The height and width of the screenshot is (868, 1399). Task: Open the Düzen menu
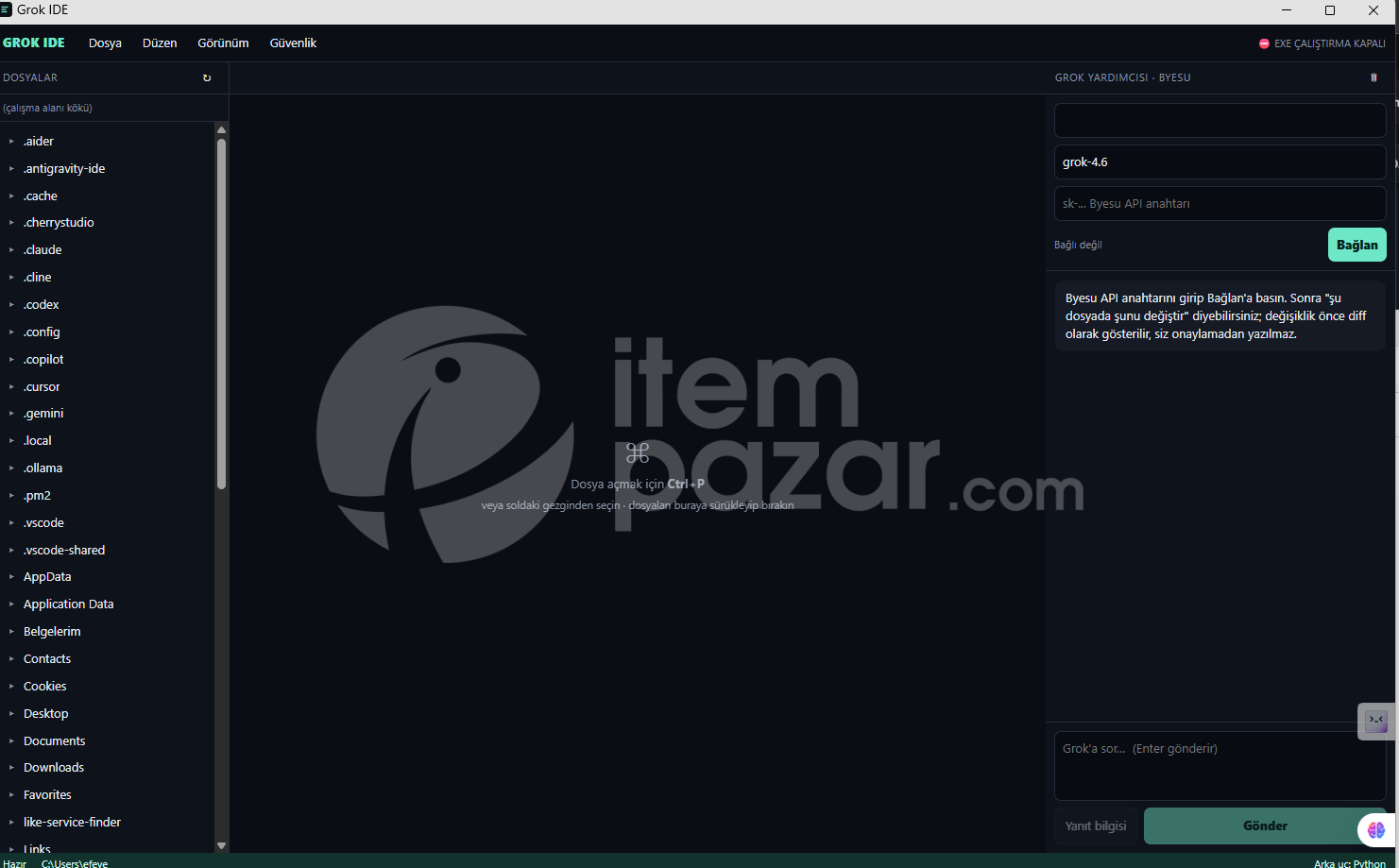(x=160, y=43)
